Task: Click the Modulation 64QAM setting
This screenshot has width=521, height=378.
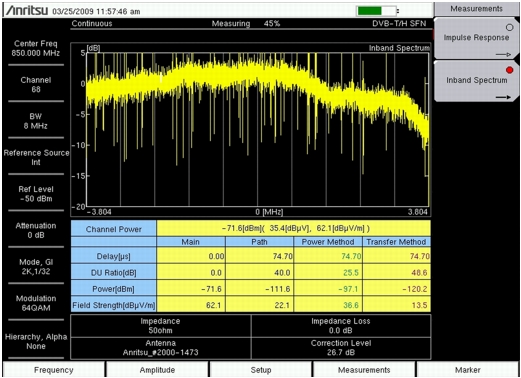Action: pyautogui.click(x=36, y=303)
